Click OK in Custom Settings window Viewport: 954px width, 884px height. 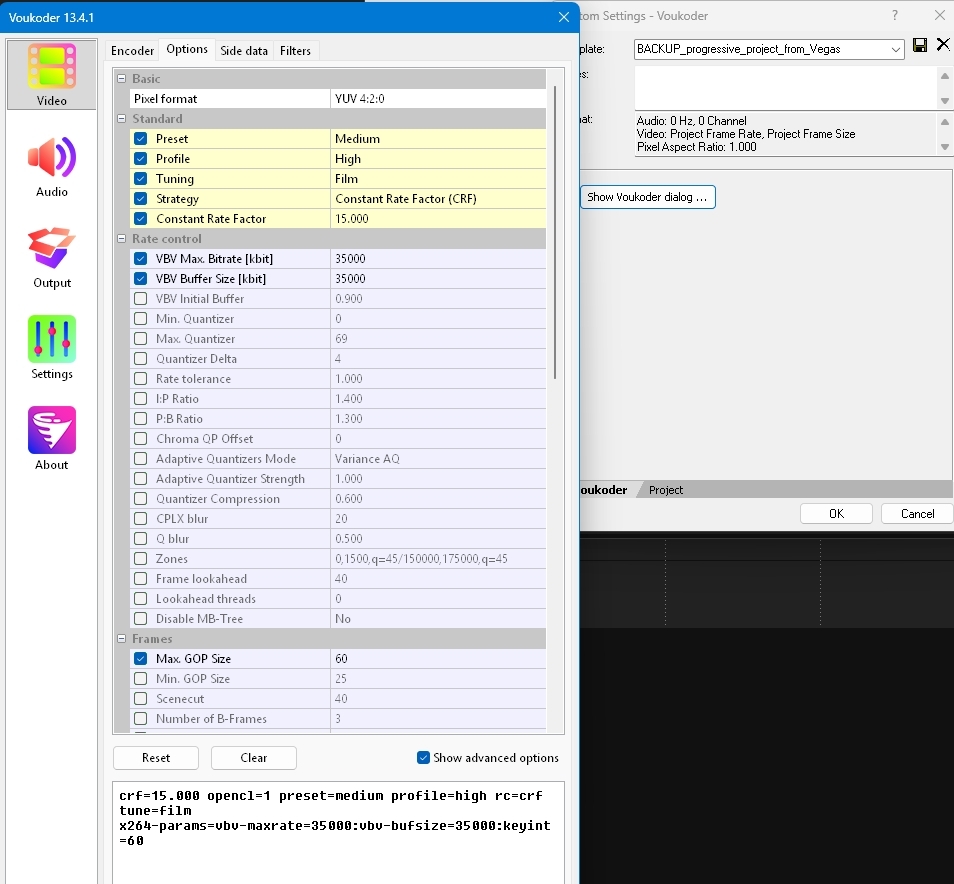click(836, 513)
